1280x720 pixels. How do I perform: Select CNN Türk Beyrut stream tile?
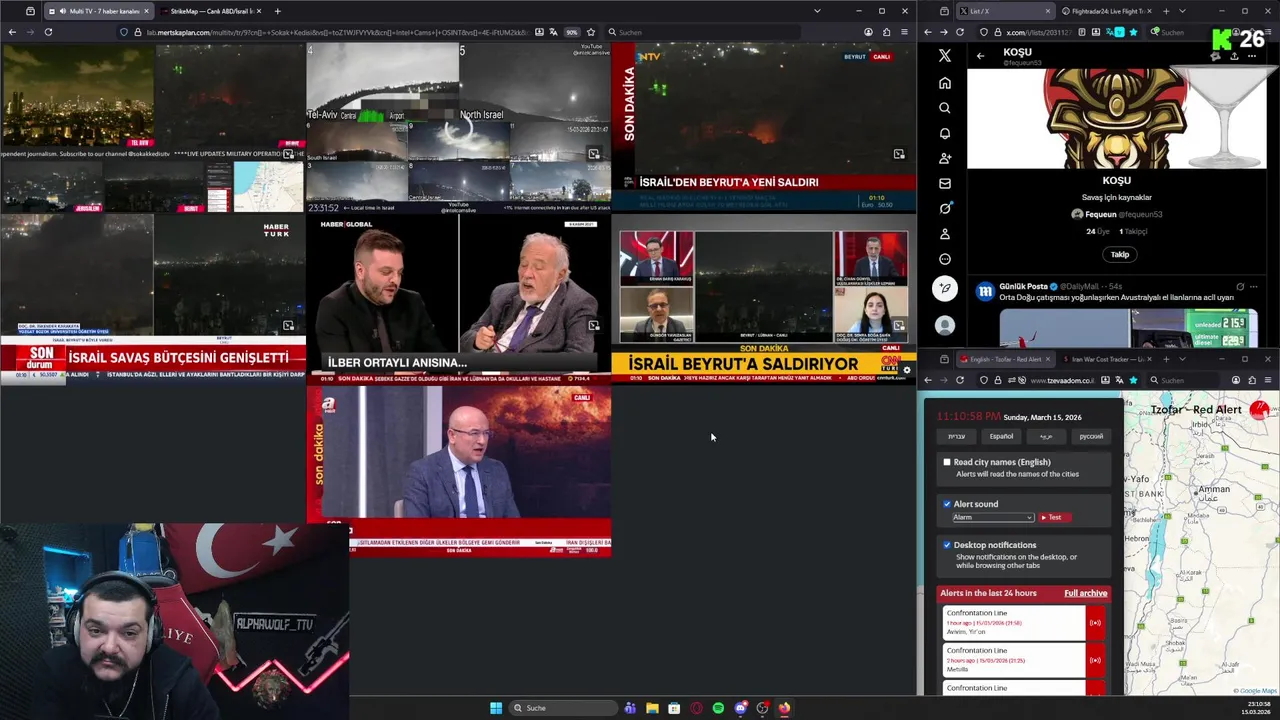click(x=764, y=300)
